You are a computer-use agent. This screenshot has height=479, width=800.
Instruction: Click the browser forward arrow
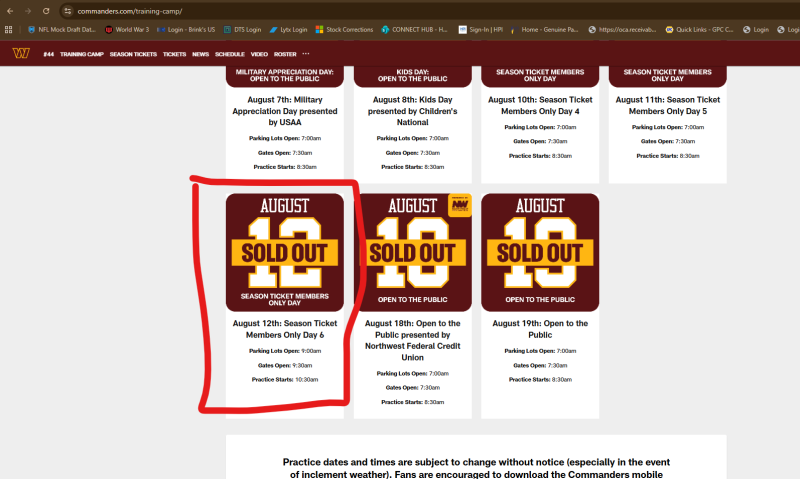pos(28,11)
